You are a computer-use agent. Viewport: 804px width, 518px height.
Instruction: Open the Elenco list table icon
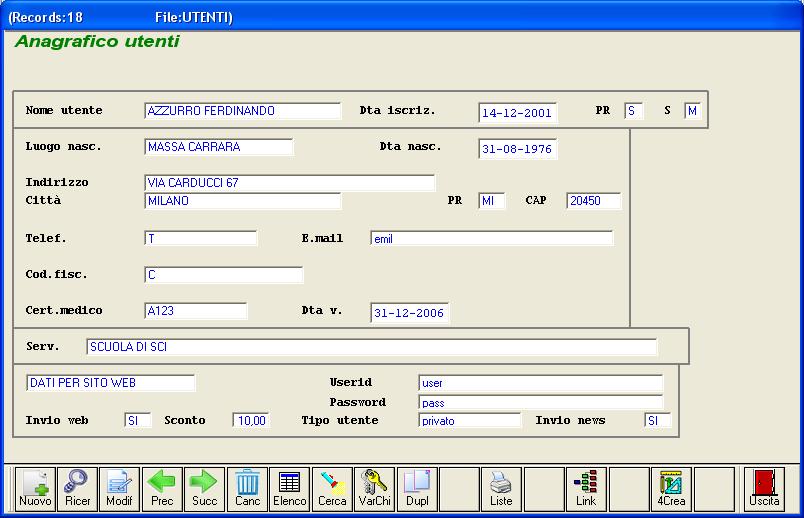[x=290, y=489]
